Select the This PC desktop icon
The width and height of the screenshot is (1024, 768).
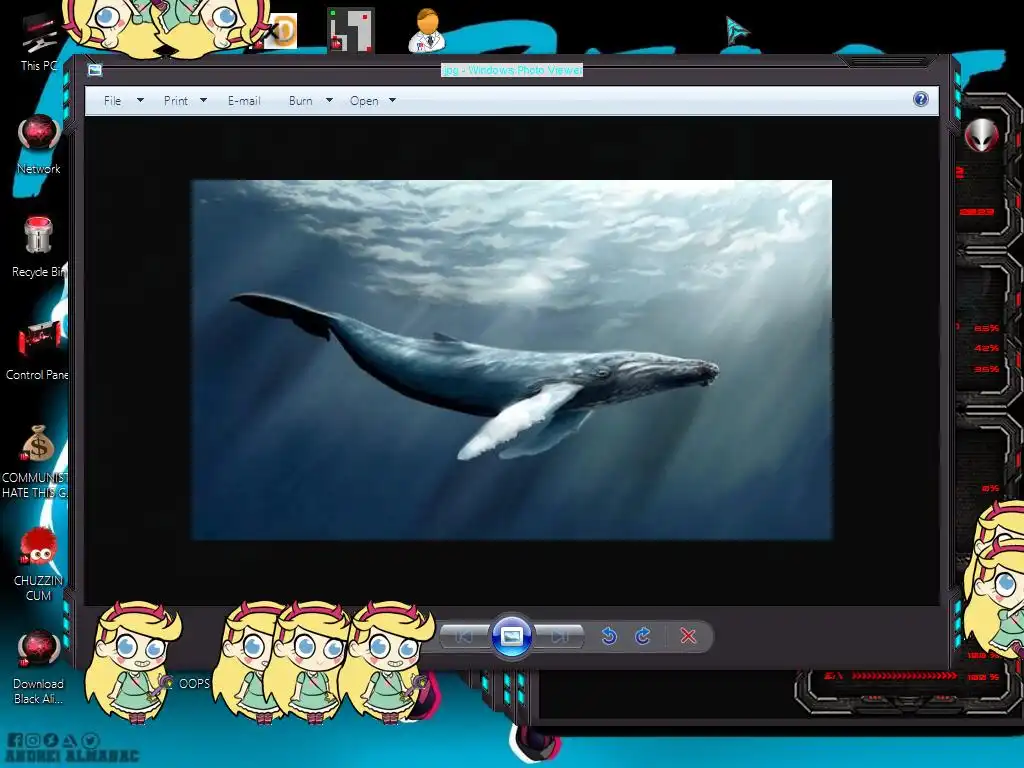(x=38, y=43)
